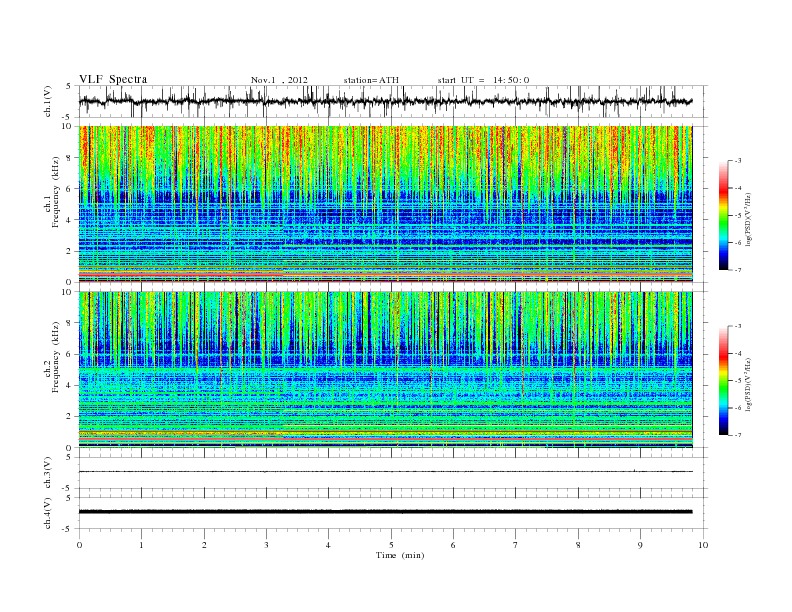Select the "start UT = 14:50:0" header text
Screen dimensions: 792x612
tap(483, 80)
